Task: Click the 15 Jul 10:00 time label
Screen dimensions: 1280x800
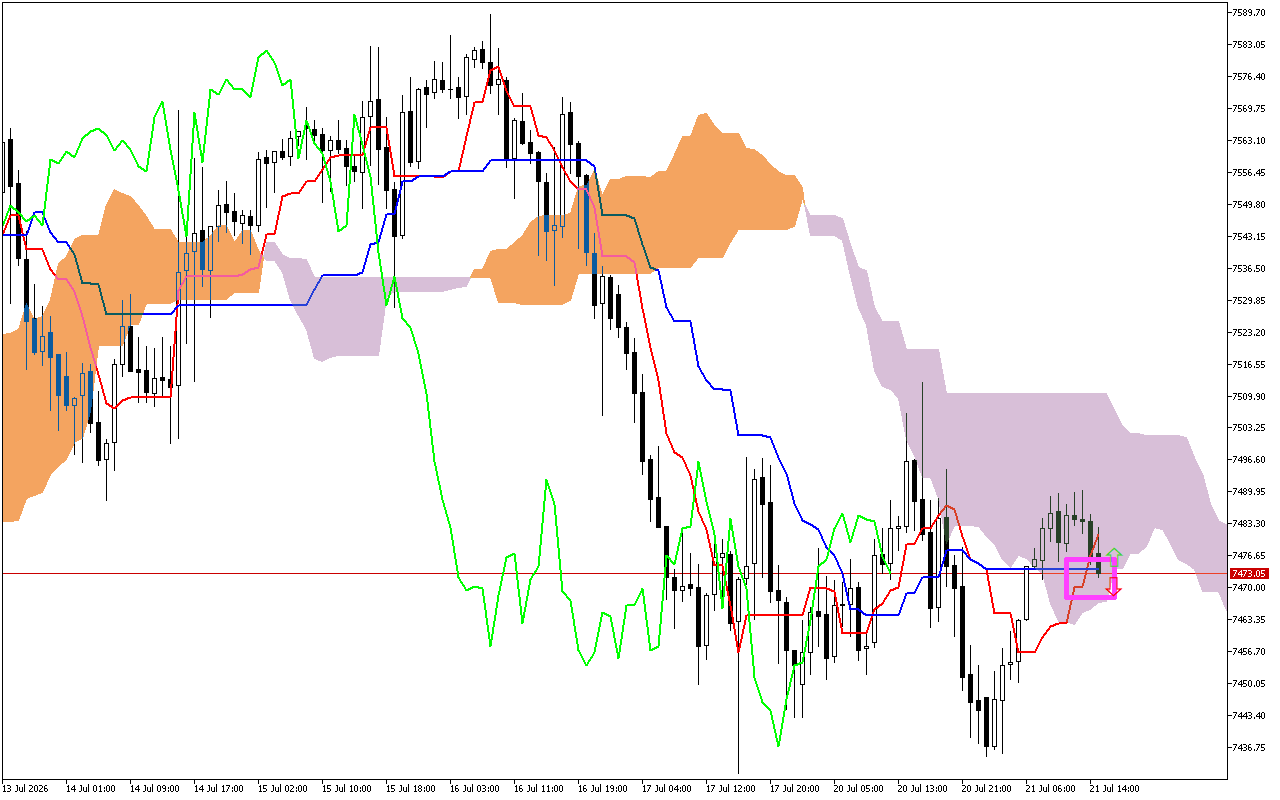Action: pos(347,789)
